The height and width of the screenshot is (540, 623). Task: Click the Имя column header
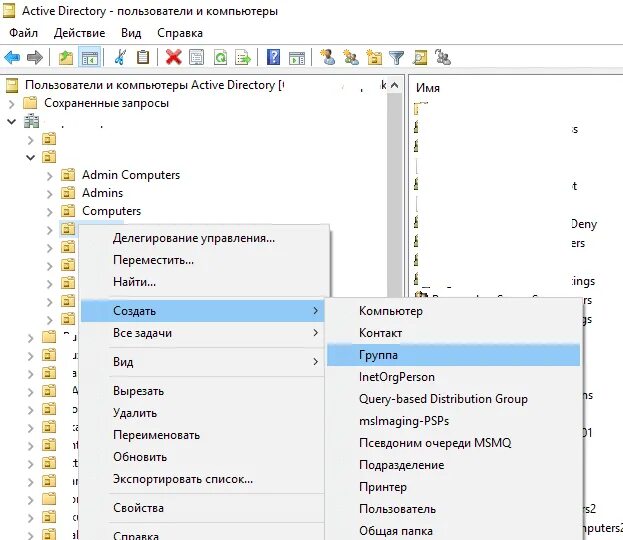(x=428, y=87)
